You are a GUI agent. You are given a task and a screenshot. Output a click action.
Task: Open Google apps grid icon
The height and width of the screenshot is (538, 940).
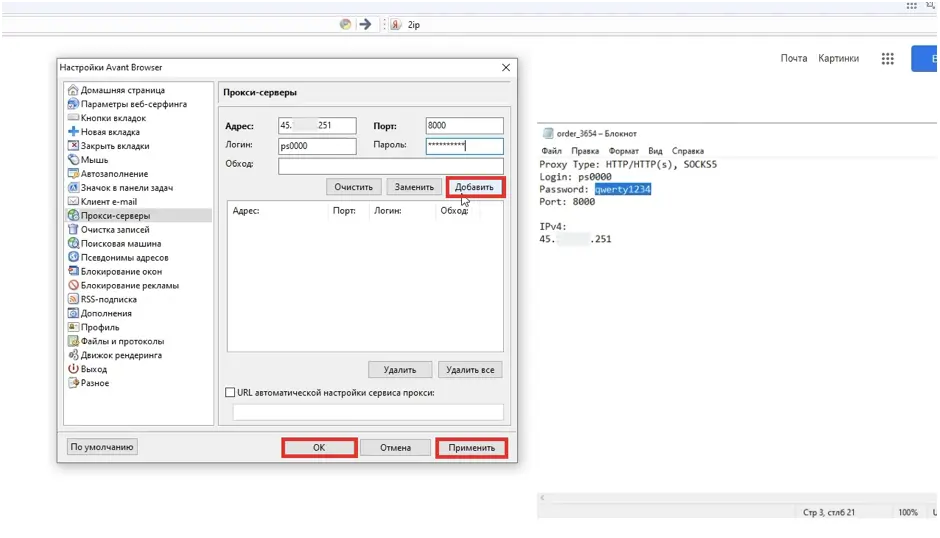coord(887,59)
